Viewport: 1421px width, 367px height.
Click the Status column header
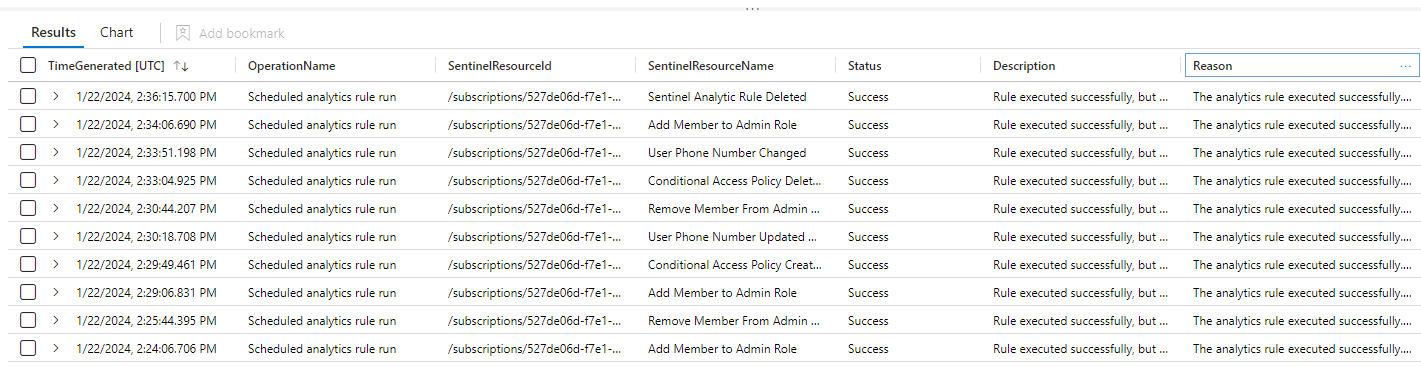pyautogui.click(x=865, y=66)
